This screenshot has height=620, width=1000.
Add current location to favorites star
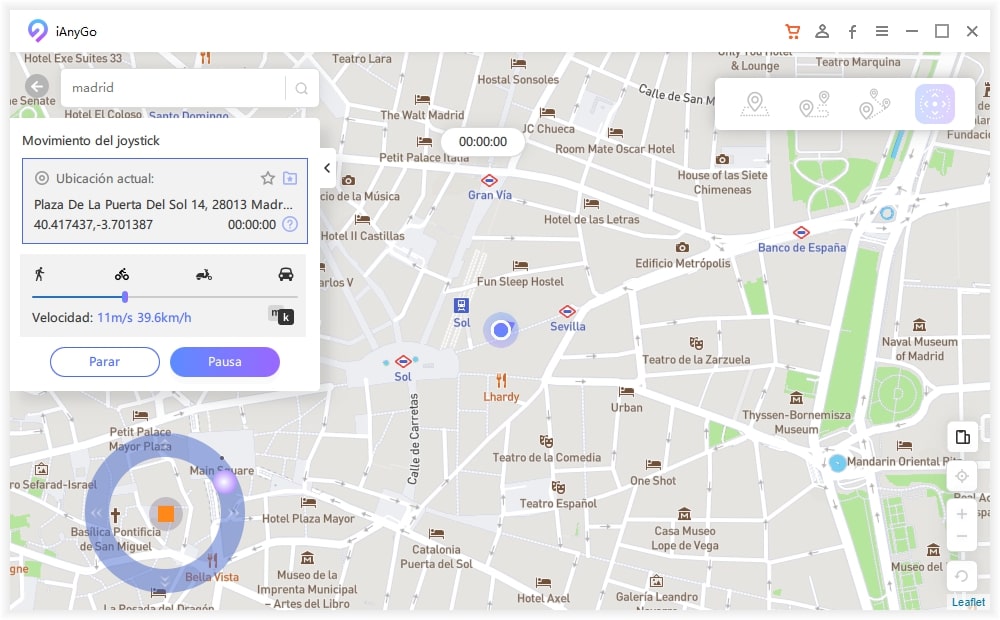click(x=268, y=178)
